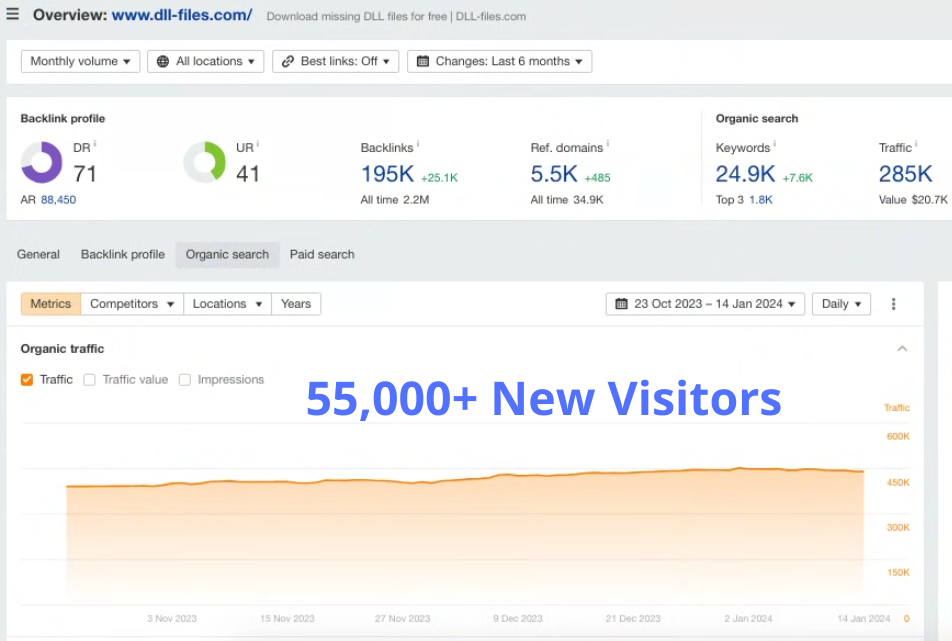Click the calendar icon in the date range picker
The image size is (952, 641).
coord(622,303)
